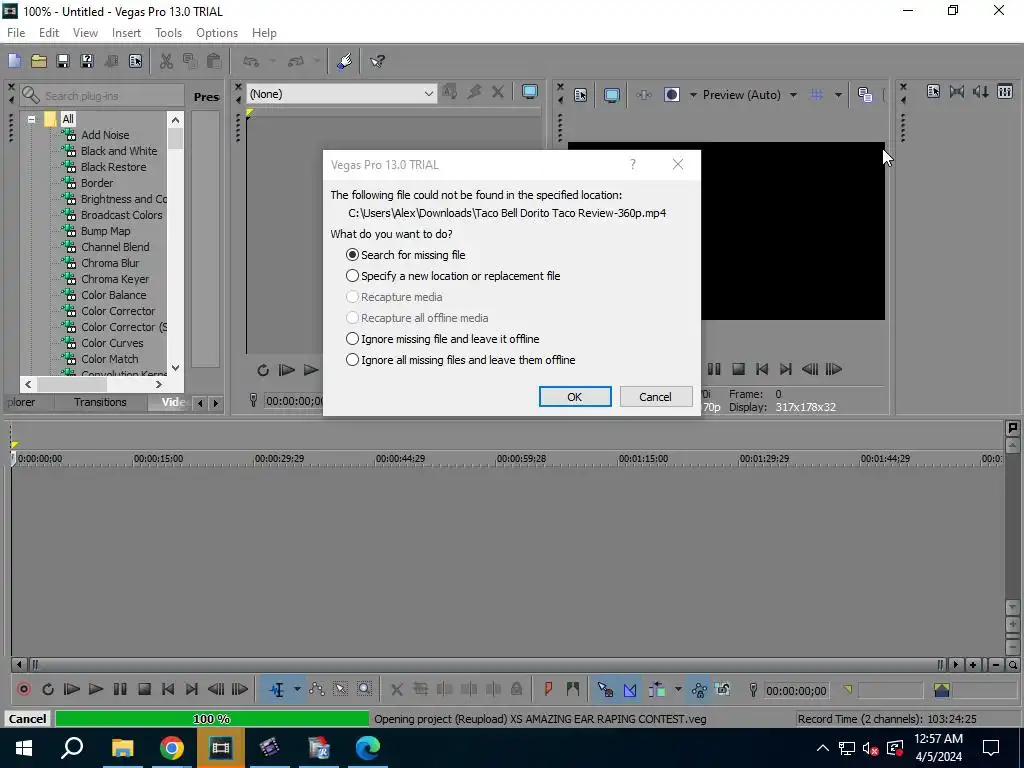Click Cancel button next to progress bar
The height and width of the screenshot is (768, 1024).
[x=27, y=719]
